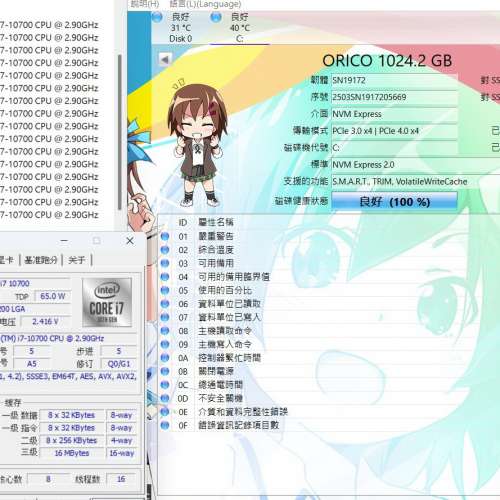
Task: Click the chibi character mascot image
Action: click(x=197, y=143)
